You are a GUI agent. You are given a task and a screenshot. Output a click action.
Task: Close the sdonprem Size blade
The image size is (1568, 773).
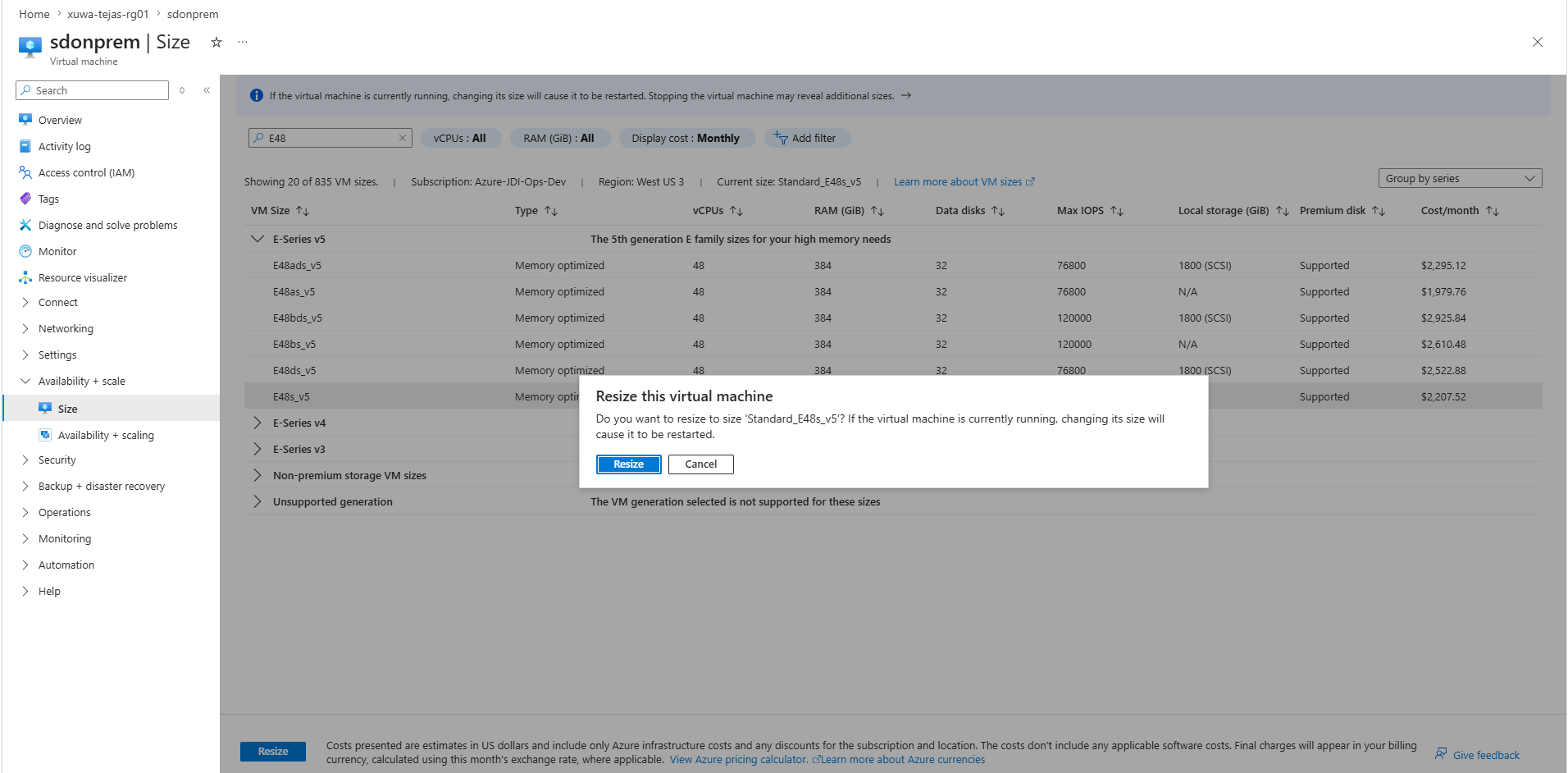click(x=1538, y=42)
